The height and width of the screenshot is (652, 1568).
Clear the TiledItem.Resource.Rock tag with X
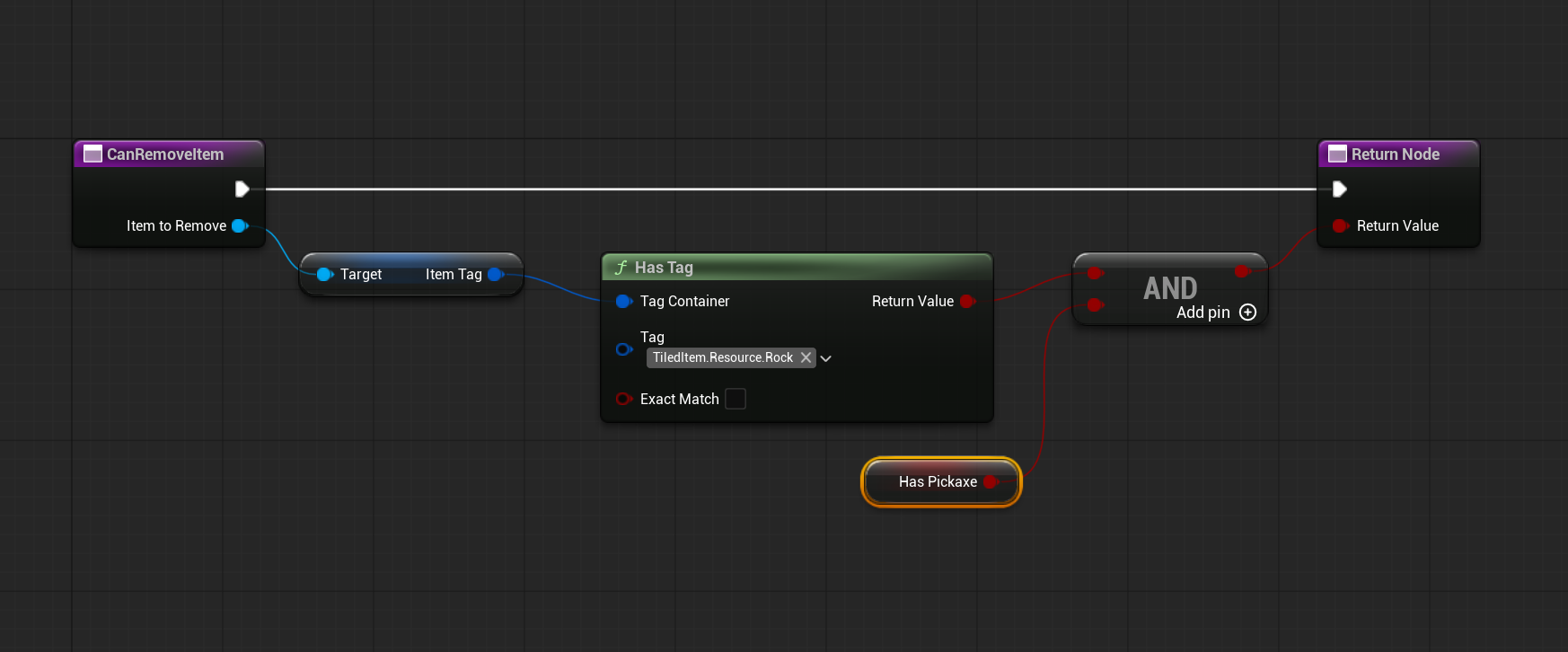806,357
